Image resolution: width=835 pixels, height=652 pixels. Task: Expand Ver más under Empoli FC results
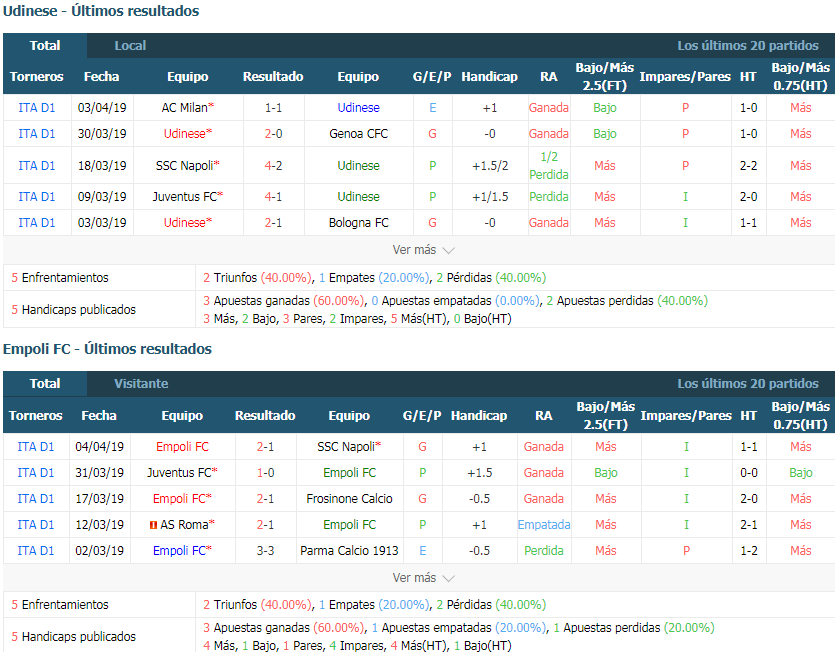423,578
